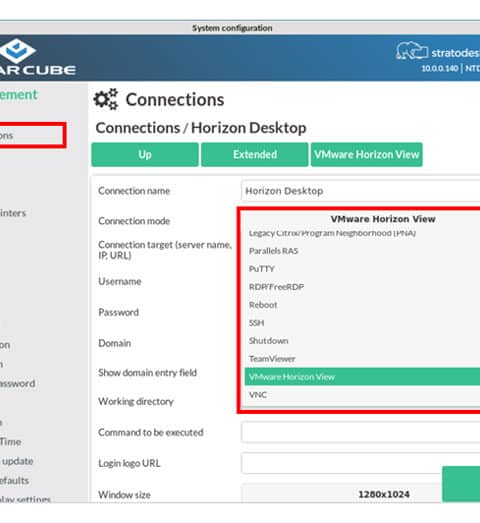Click the IP address 10.0.0.140 text
The height and width of the screenshot is (523, 480).
click(x=440, y=68)
